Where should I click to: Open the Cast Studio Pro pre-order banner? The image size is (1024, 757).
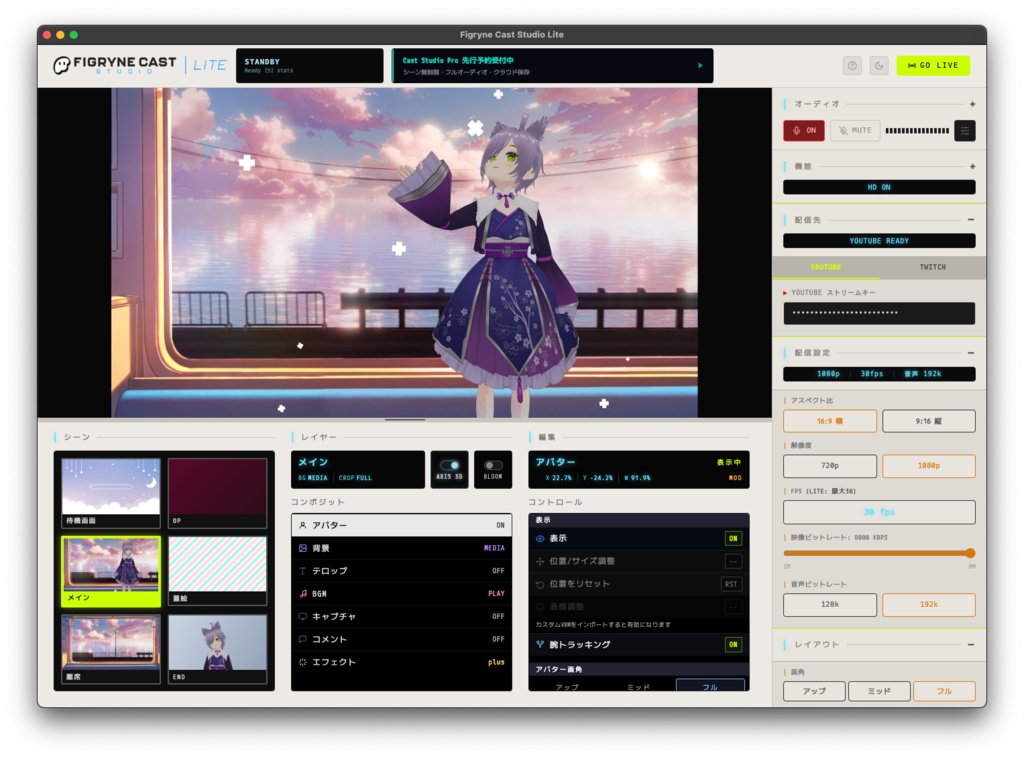point(552,65)
